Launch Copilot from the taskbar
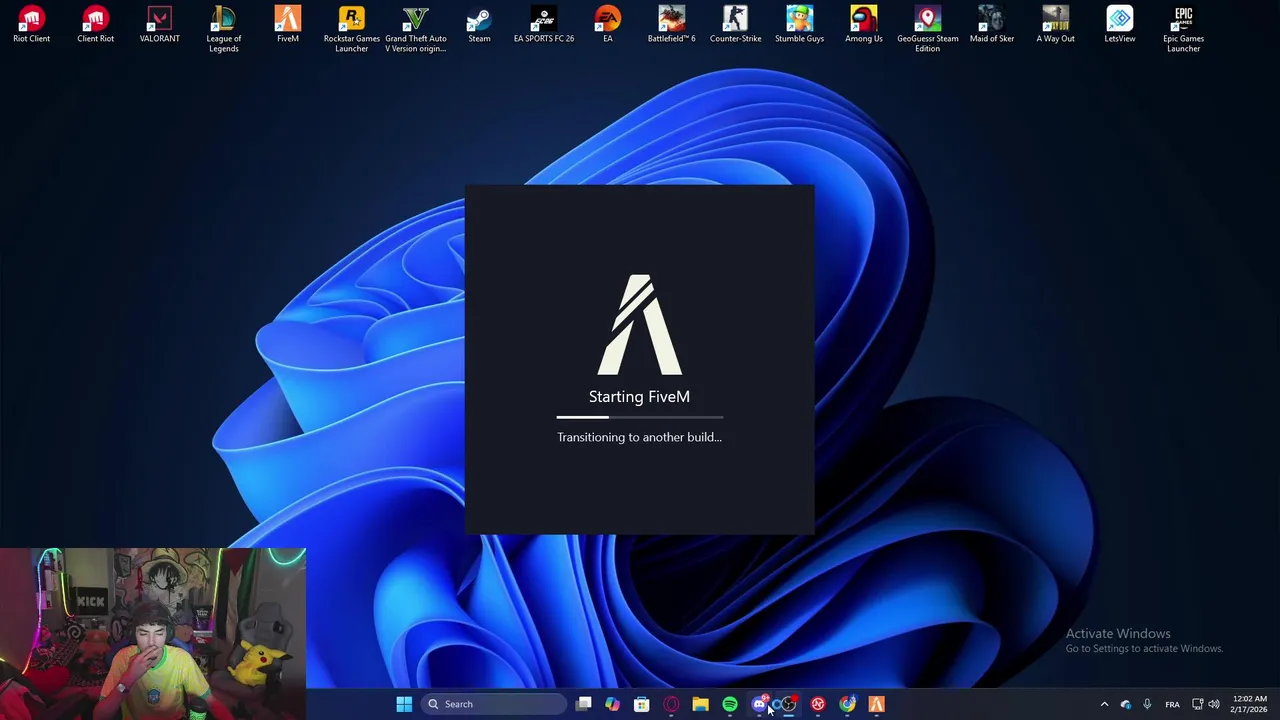This screenshot has width=1280, height=720. [x=612, y=704]
